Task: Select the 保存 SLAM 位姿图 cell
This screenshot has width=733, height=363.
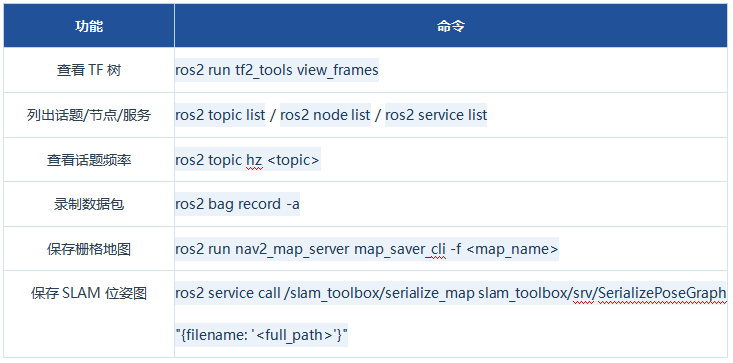Action: 89,293
